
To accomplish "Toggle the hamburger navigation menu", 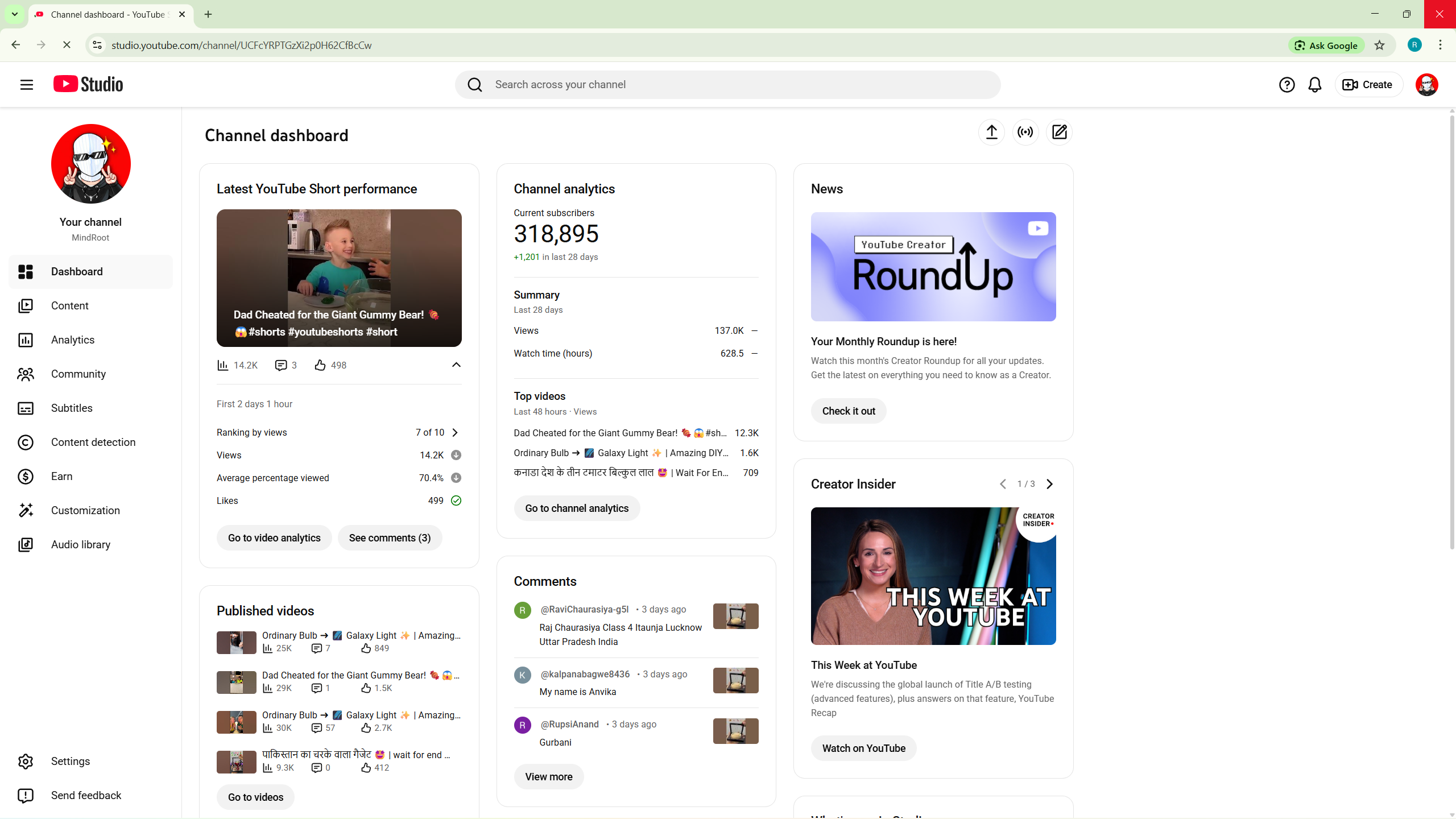I will 26,85.
